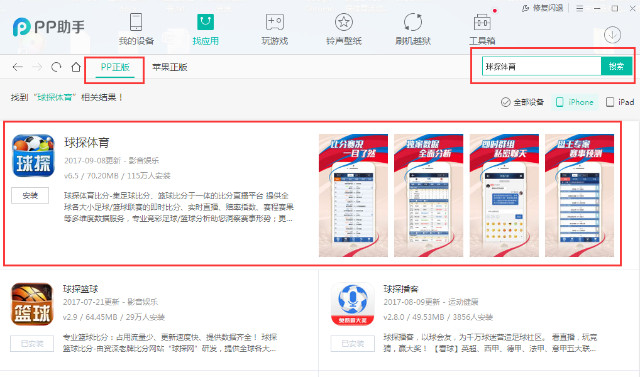This screenshot has width=640, height=377.
Task: Click the green 搜索 search button
Action: coord(616,66)
